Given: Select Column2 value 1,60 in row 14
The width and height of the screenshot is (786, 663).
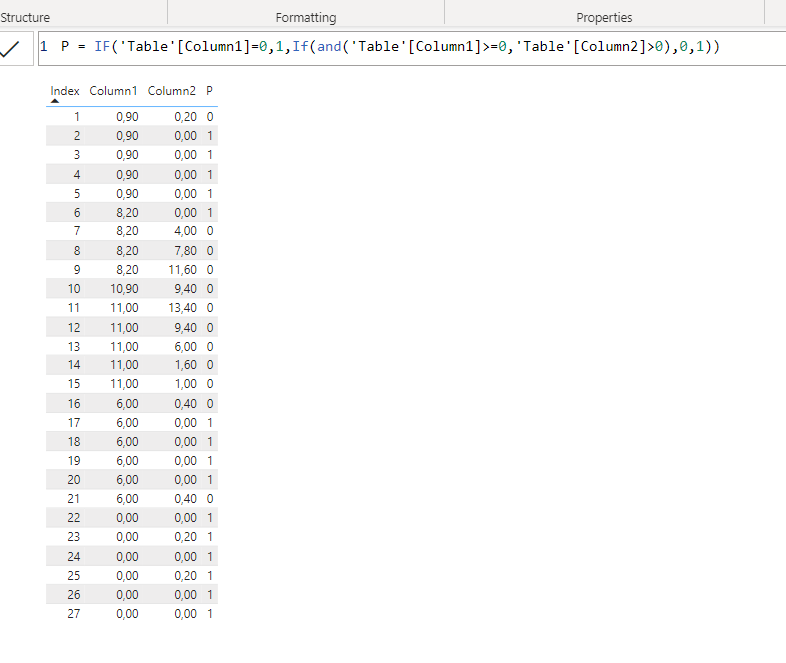Looking at the screenshot, I should (185, 365).
